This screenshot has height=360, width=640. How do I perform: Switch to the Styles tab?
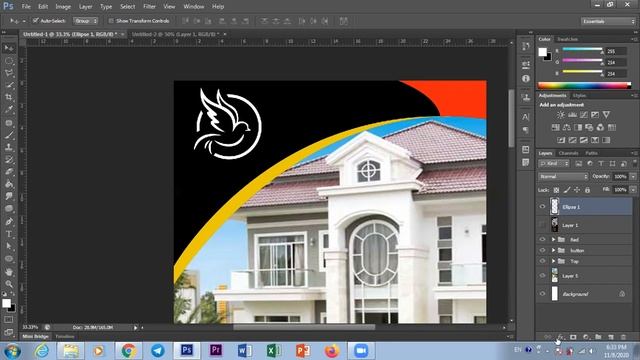(579, 96)
